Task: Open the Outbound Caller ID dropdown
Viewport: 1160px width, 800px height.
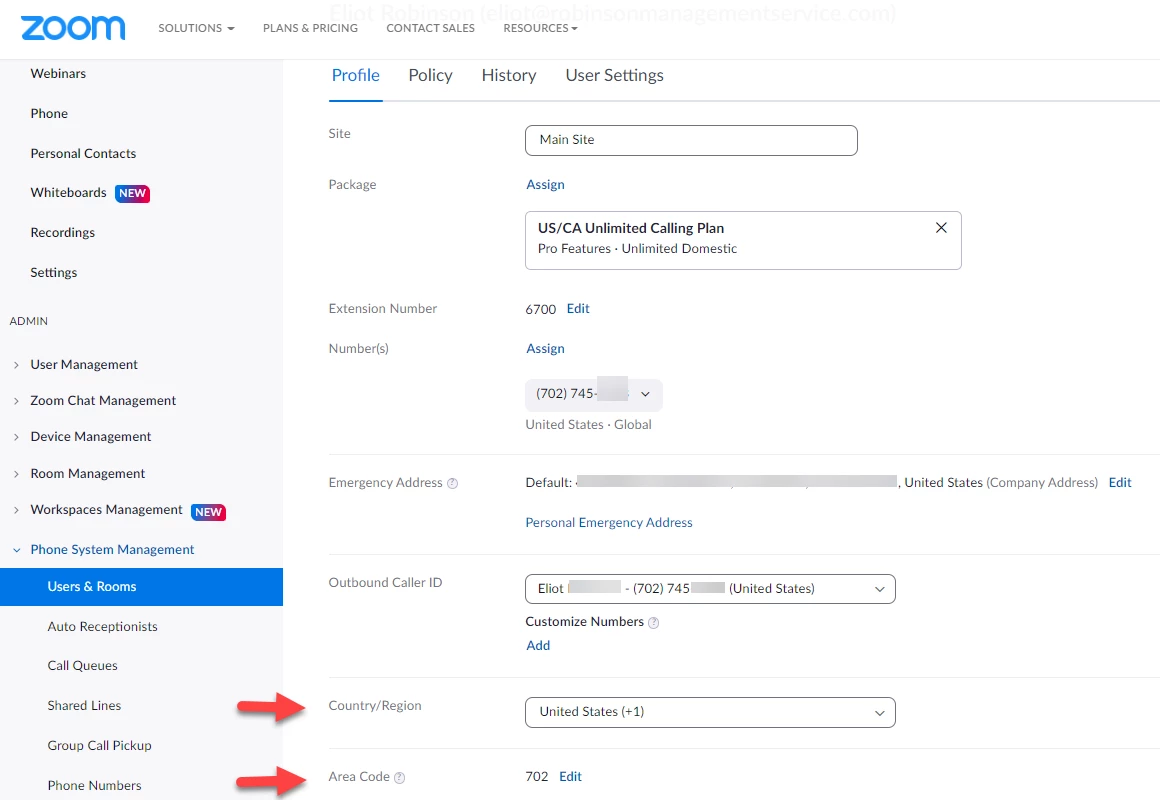Action: (710, 589)
